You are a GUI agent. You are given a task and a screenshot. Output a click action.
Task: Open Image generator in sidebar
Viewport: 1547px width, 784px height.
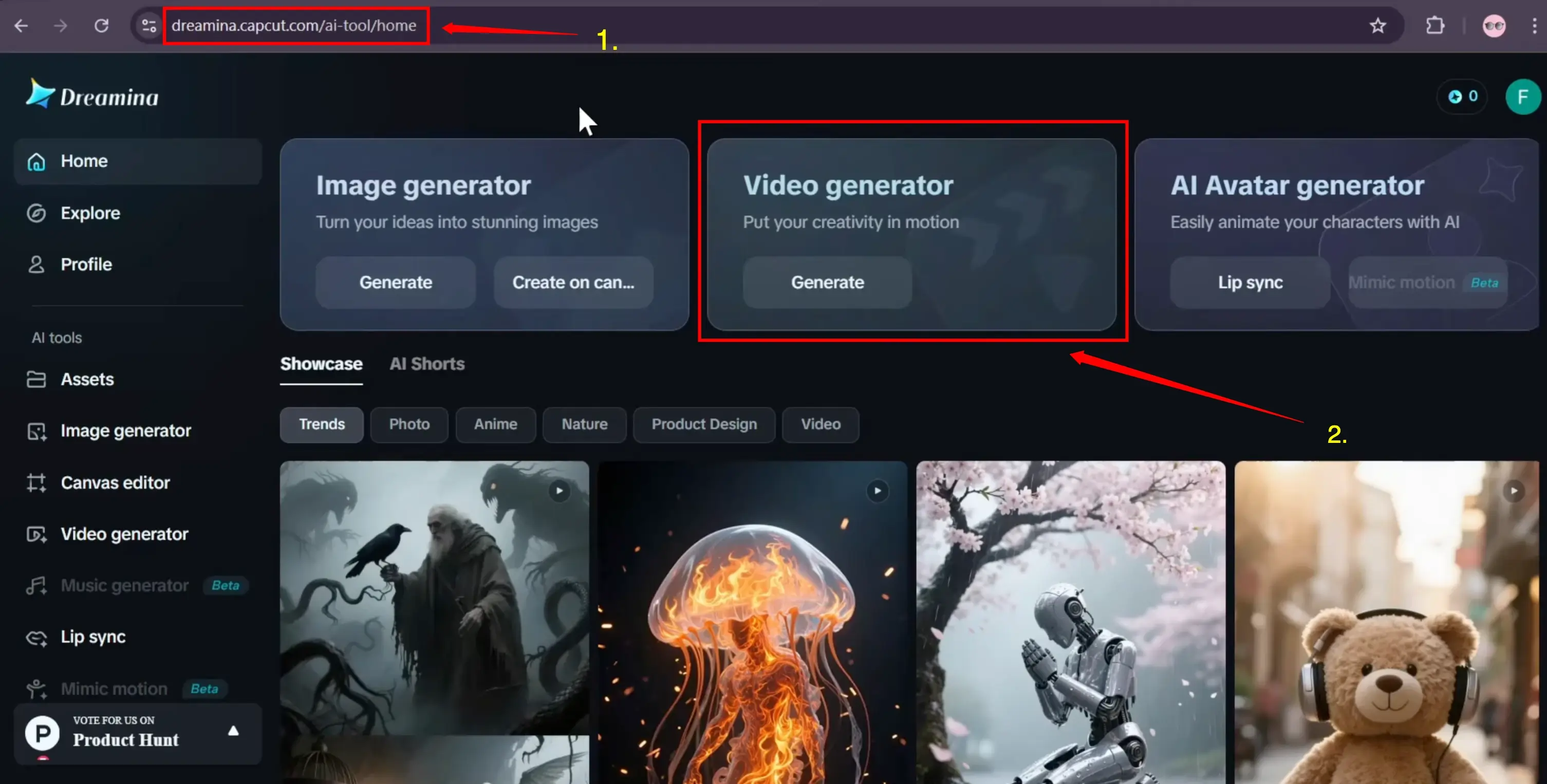(138, 431)
